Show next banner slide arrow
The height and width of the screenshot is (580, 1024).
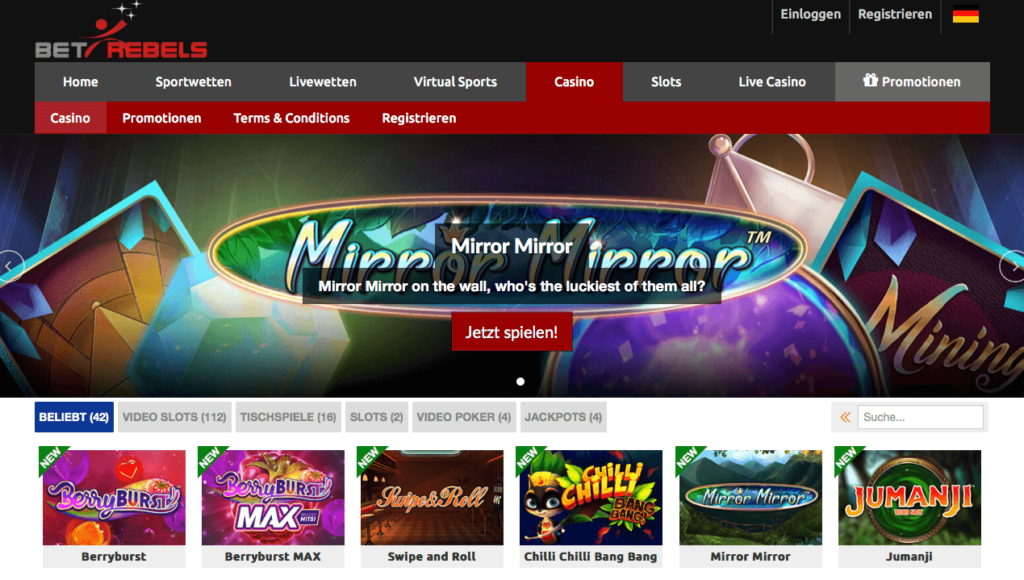coord(1013,266)
